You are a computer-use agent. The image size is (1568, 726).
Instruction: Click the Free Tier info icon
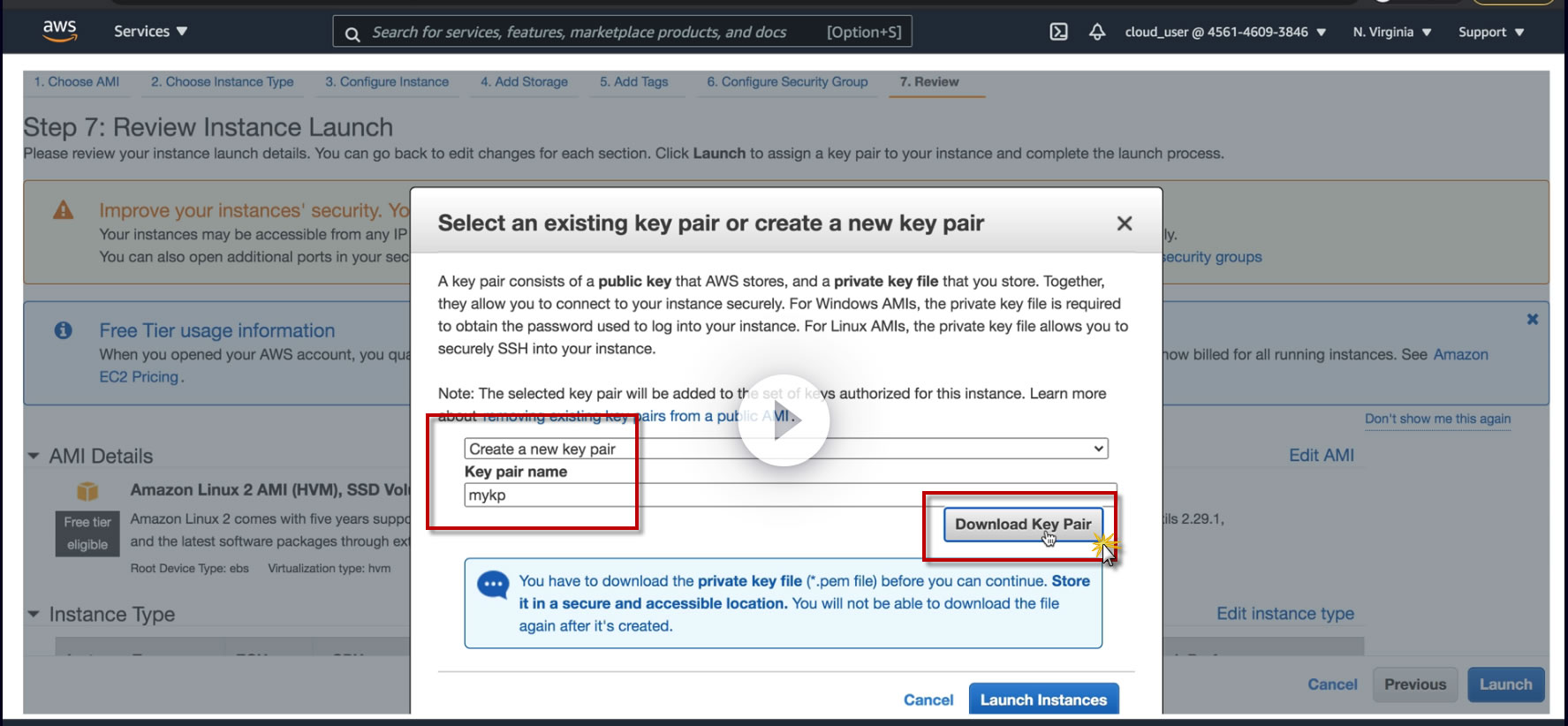pyautogui.click(x=64, y=330)
